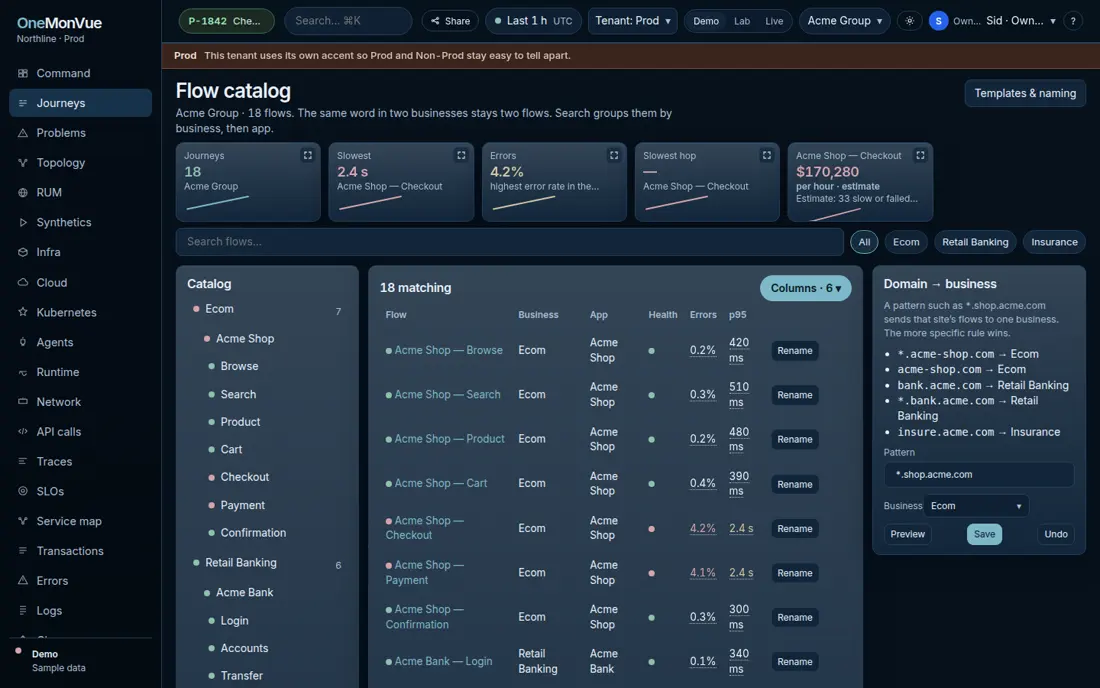Select the All filter chip
Screen dimensions: 1100x688
coord(864,242)
